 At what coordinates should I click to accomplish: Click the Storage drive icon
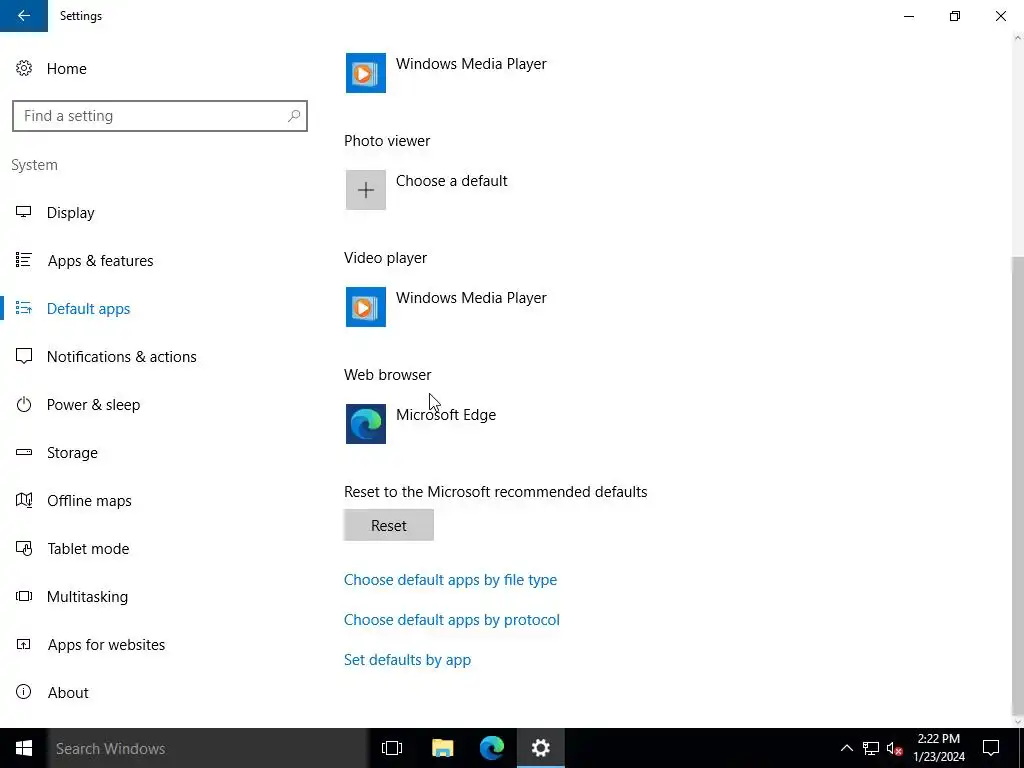[24, 452]
